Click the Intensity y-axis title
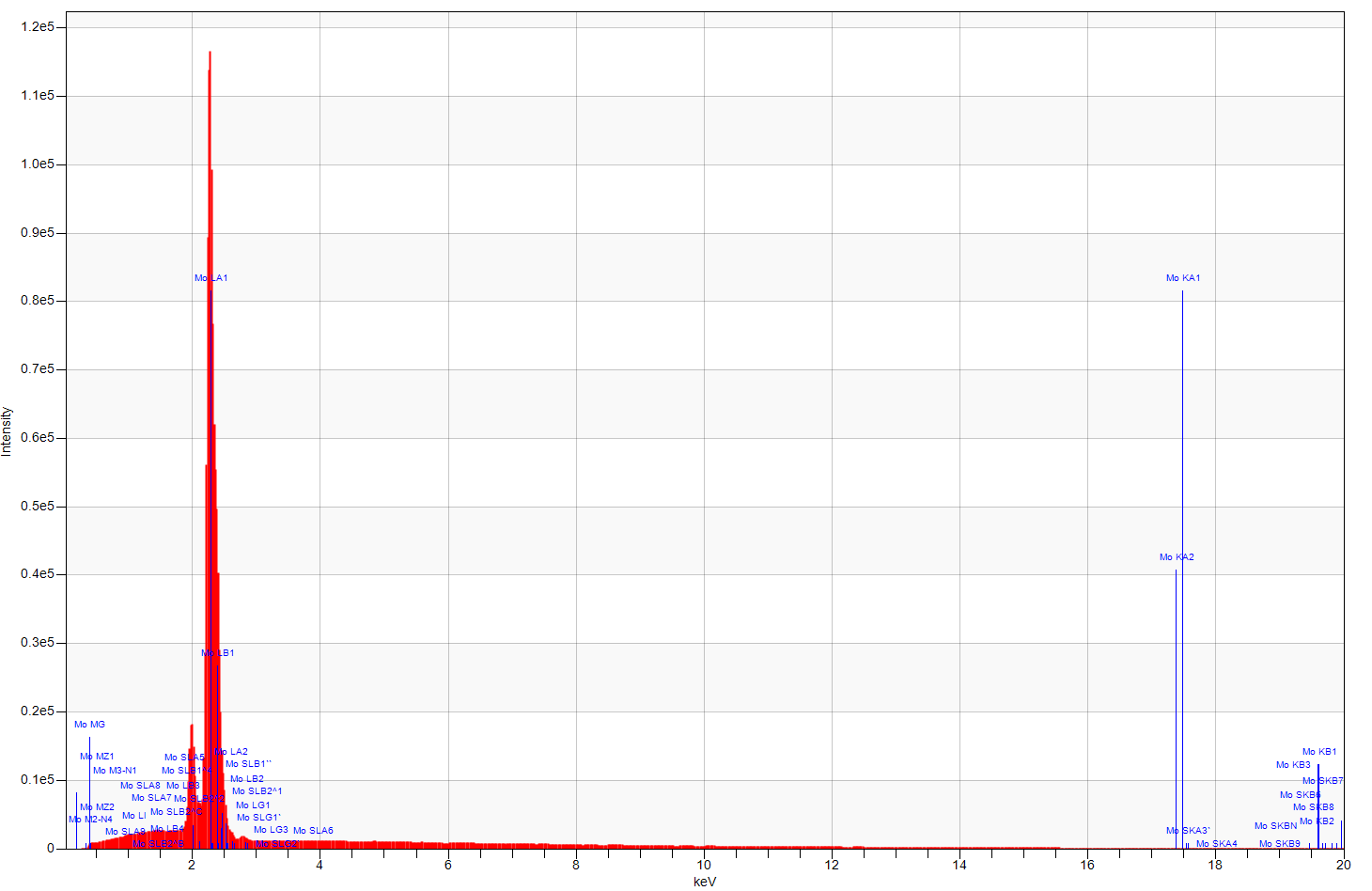1372x891 pixels. tap(8, 431)
